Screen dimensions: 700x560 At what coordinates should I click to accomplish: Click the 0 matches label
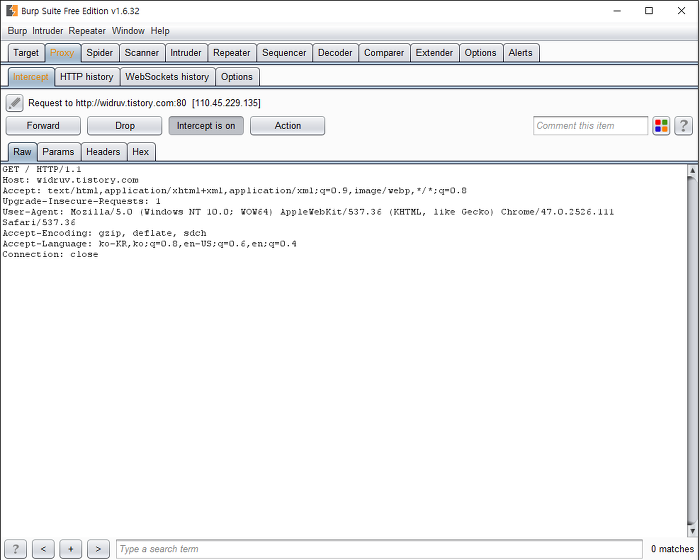point(672,549)
